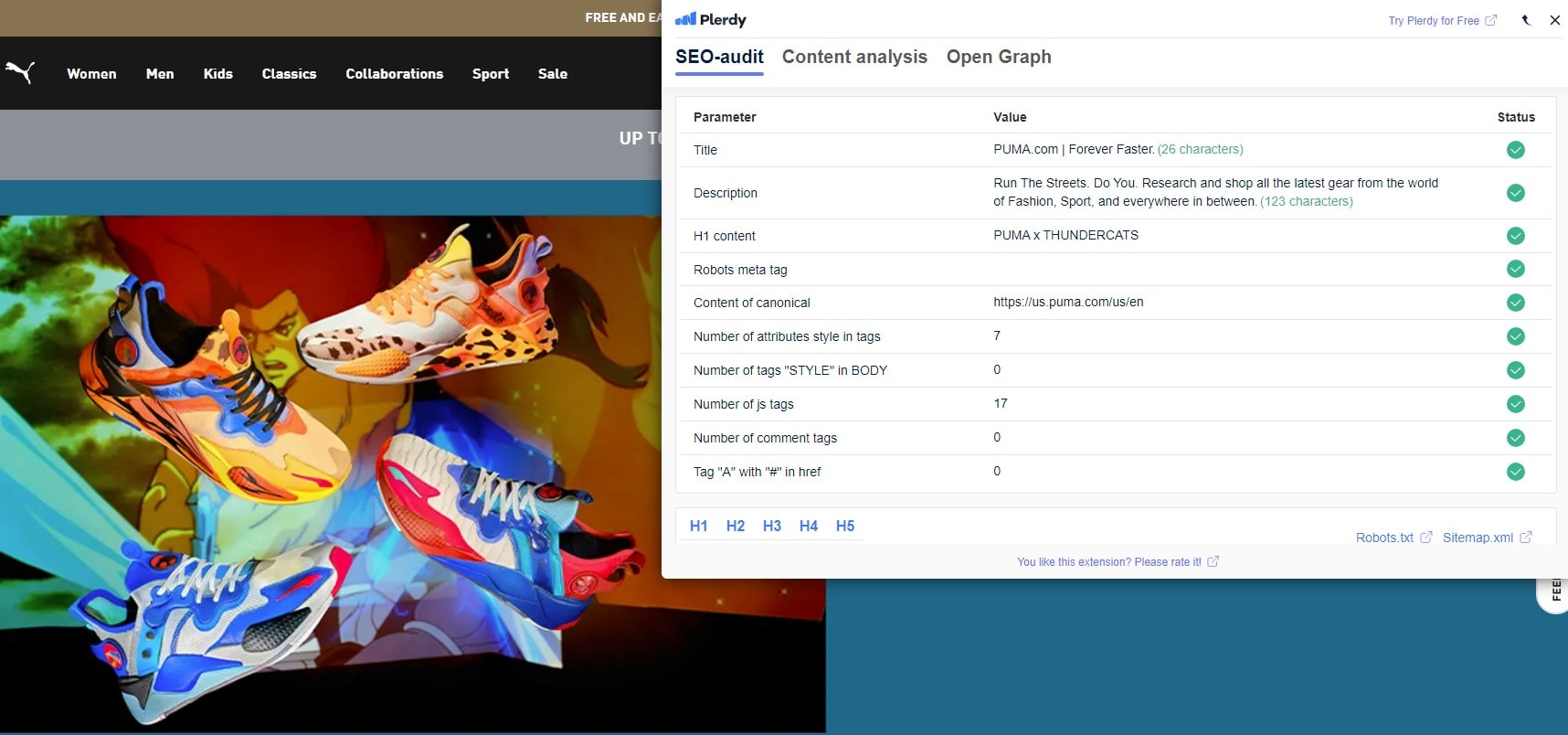Click the 'H1 content' parameter label

[725, 236]
